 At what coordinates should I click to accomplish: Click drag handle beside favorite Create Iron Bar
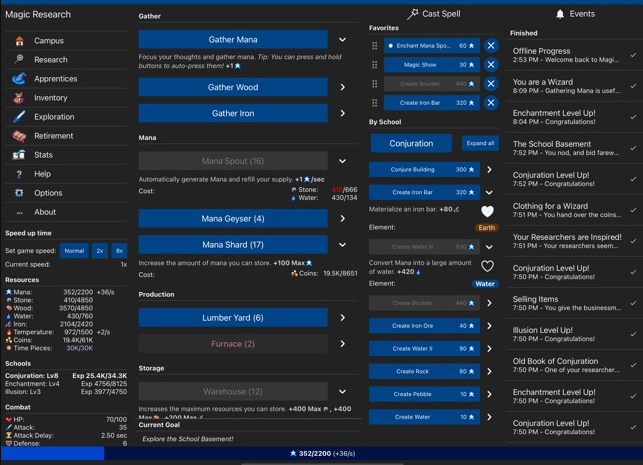374,103
